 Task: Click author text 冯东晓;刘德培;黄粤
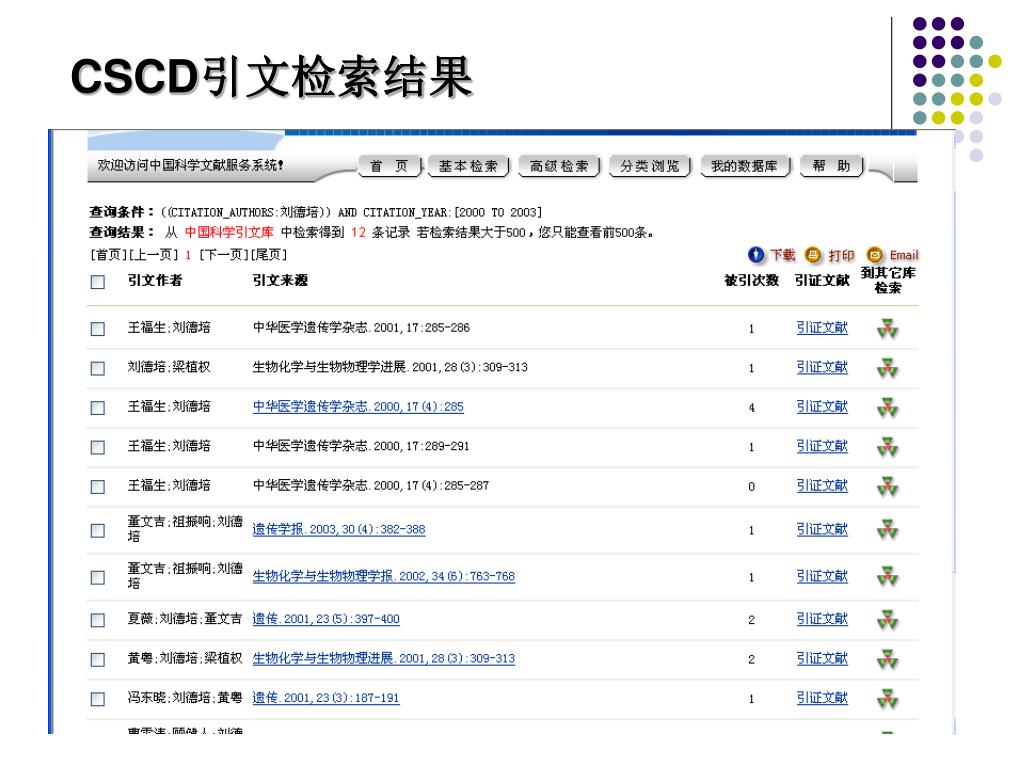click(185, 697)
